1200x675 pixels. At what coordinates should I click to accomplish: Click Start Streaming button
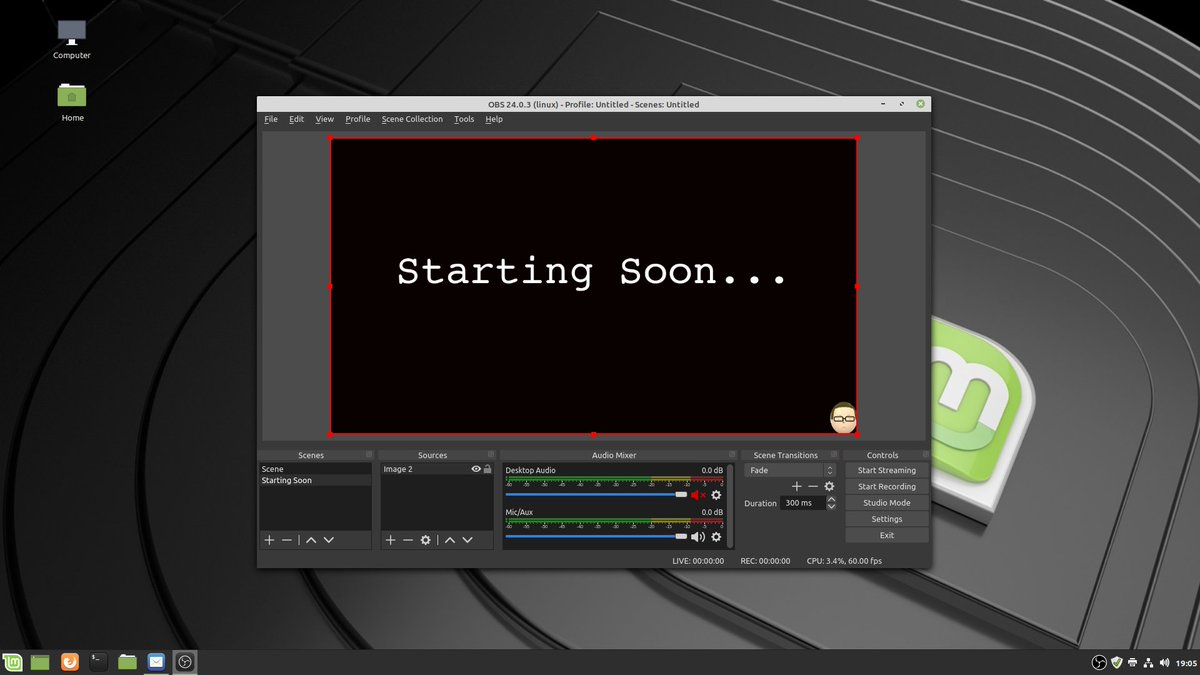point(887,470)
